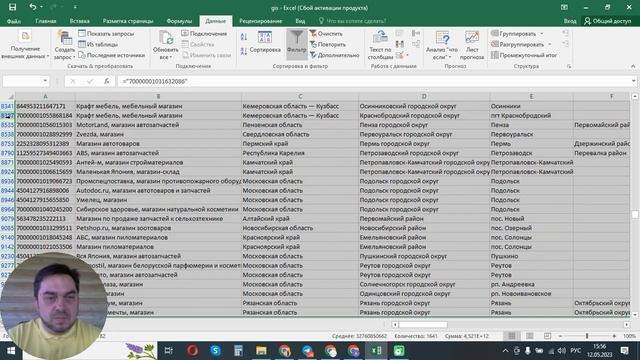Viewport: 640px width, 360px height.
Task: Open the Формулы ribbon tab
Action: [x=179, y=21]
